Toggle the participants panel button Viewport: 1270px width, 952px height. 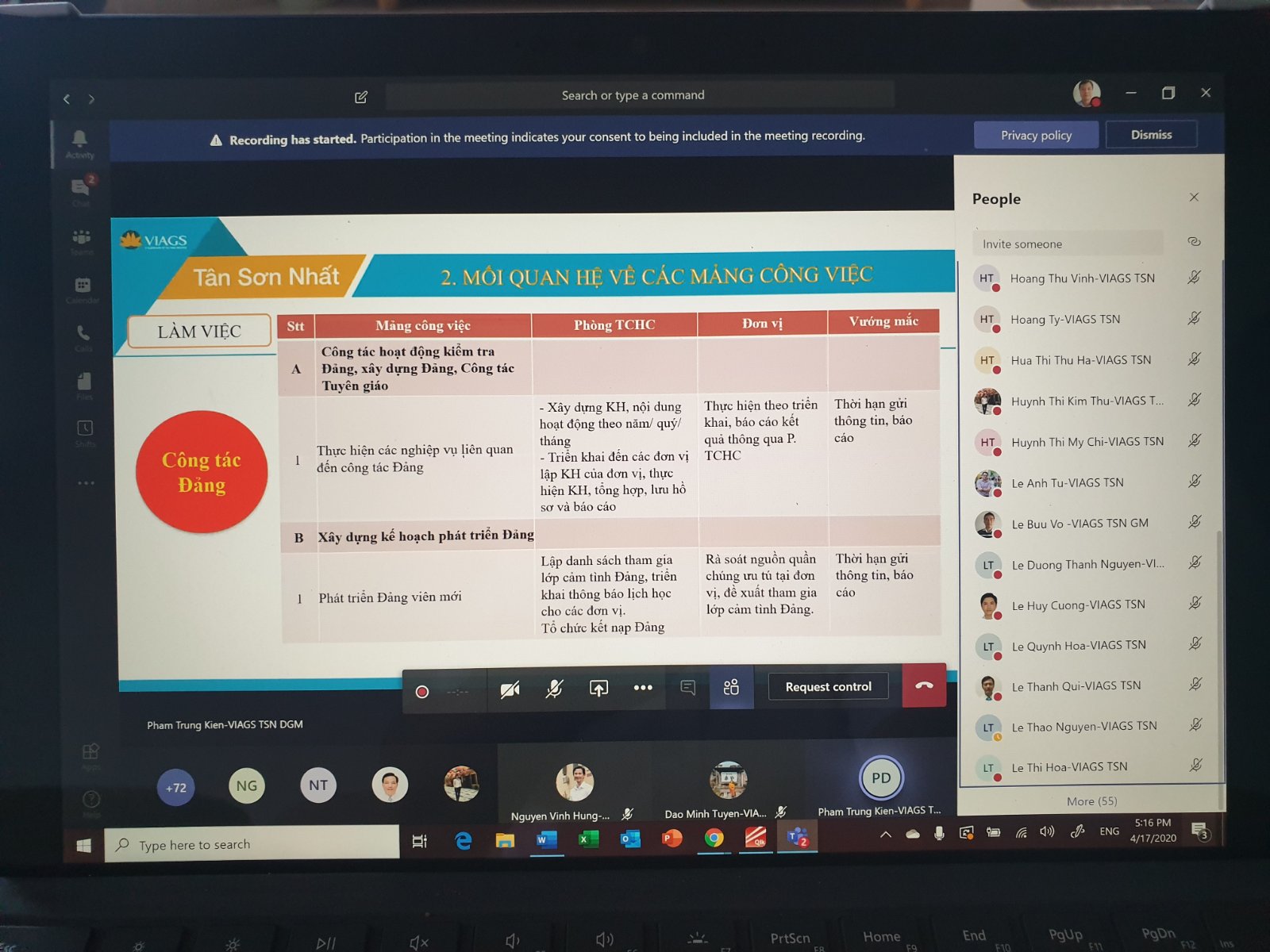click(x=731, y=686)
